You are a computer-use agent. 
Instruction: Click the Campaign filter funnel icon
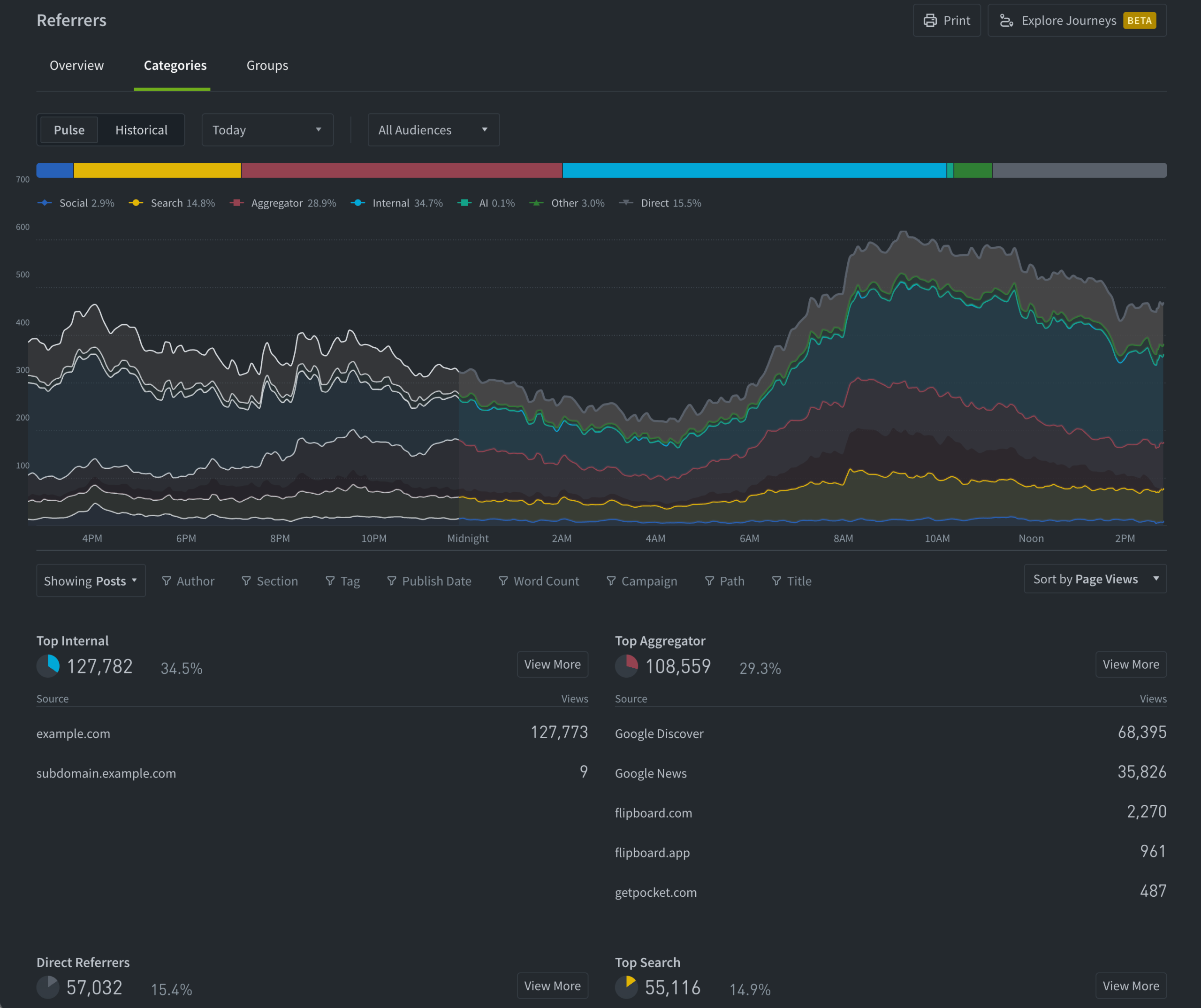pyautogui.click(x=611, y=580)
